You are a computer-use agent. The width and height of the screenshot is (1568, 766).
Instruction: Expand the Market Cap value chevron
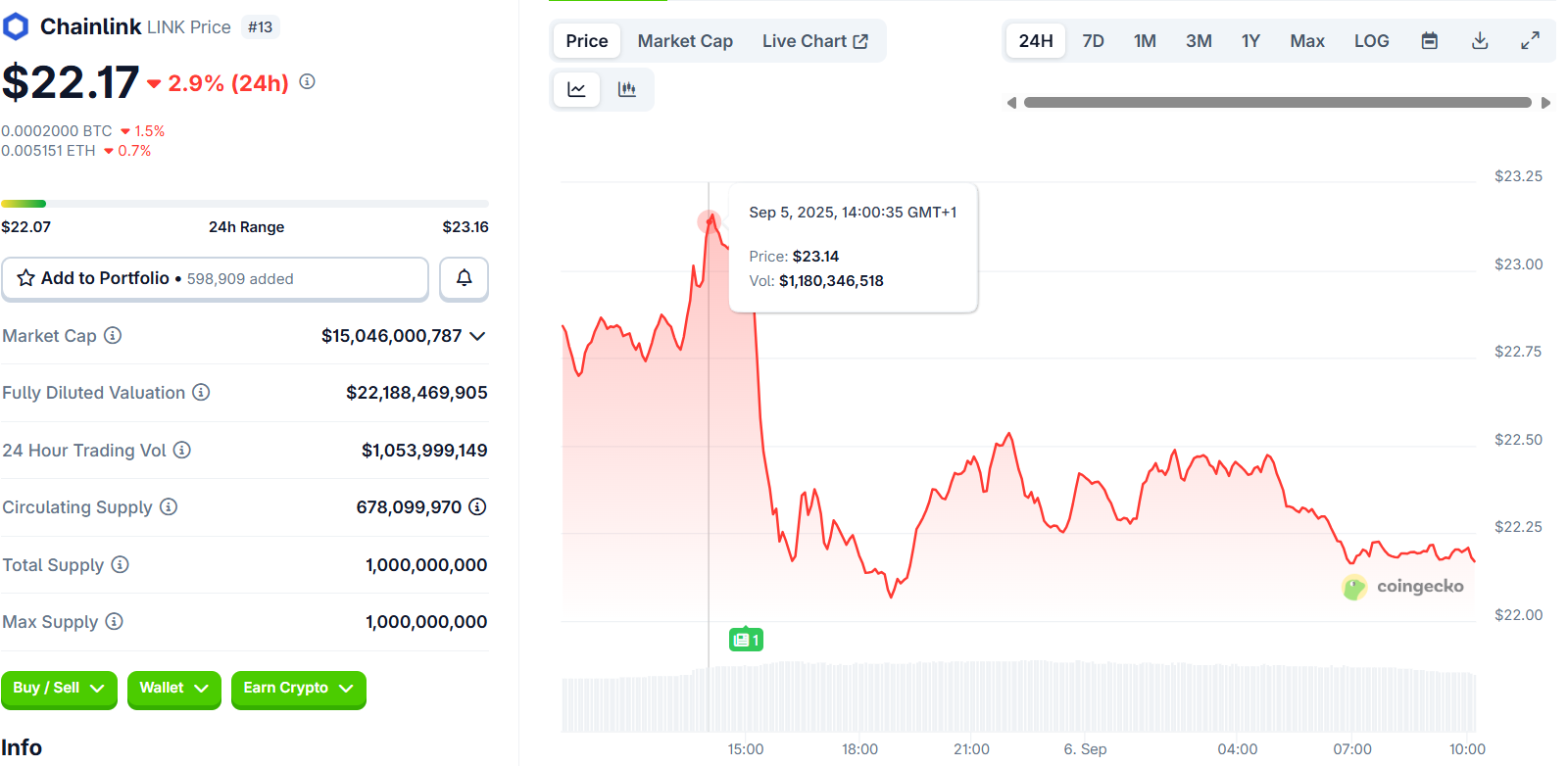click(477, 336)
